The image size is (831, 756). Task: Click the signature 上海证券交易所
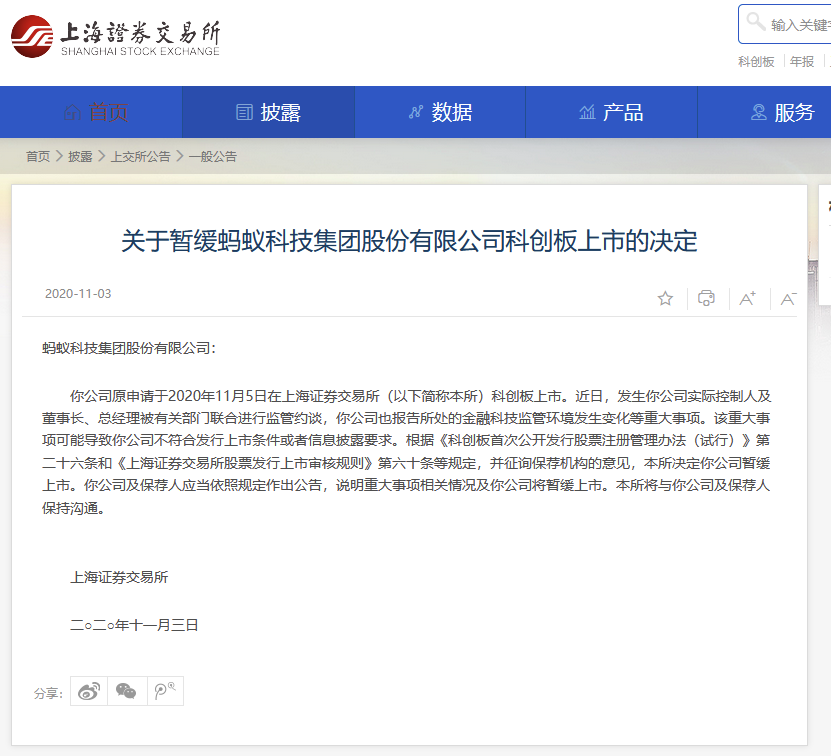pos(119,577)
